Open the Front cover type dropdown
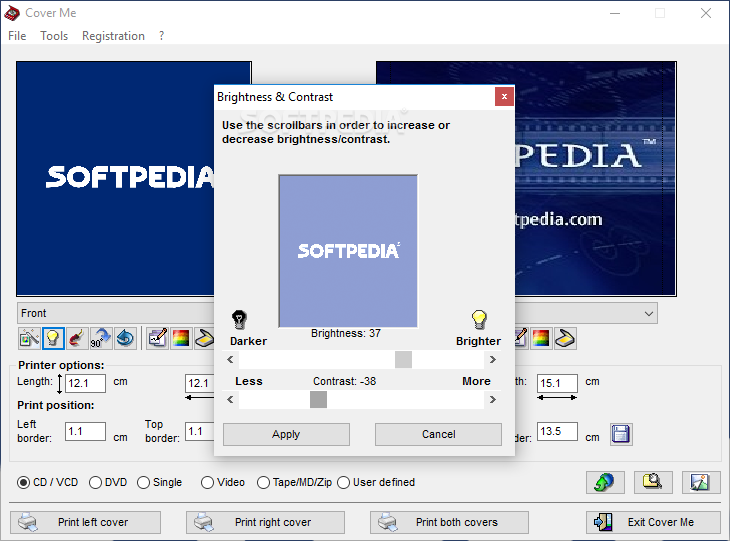This screenshot has width=730, height=541. 115,313
